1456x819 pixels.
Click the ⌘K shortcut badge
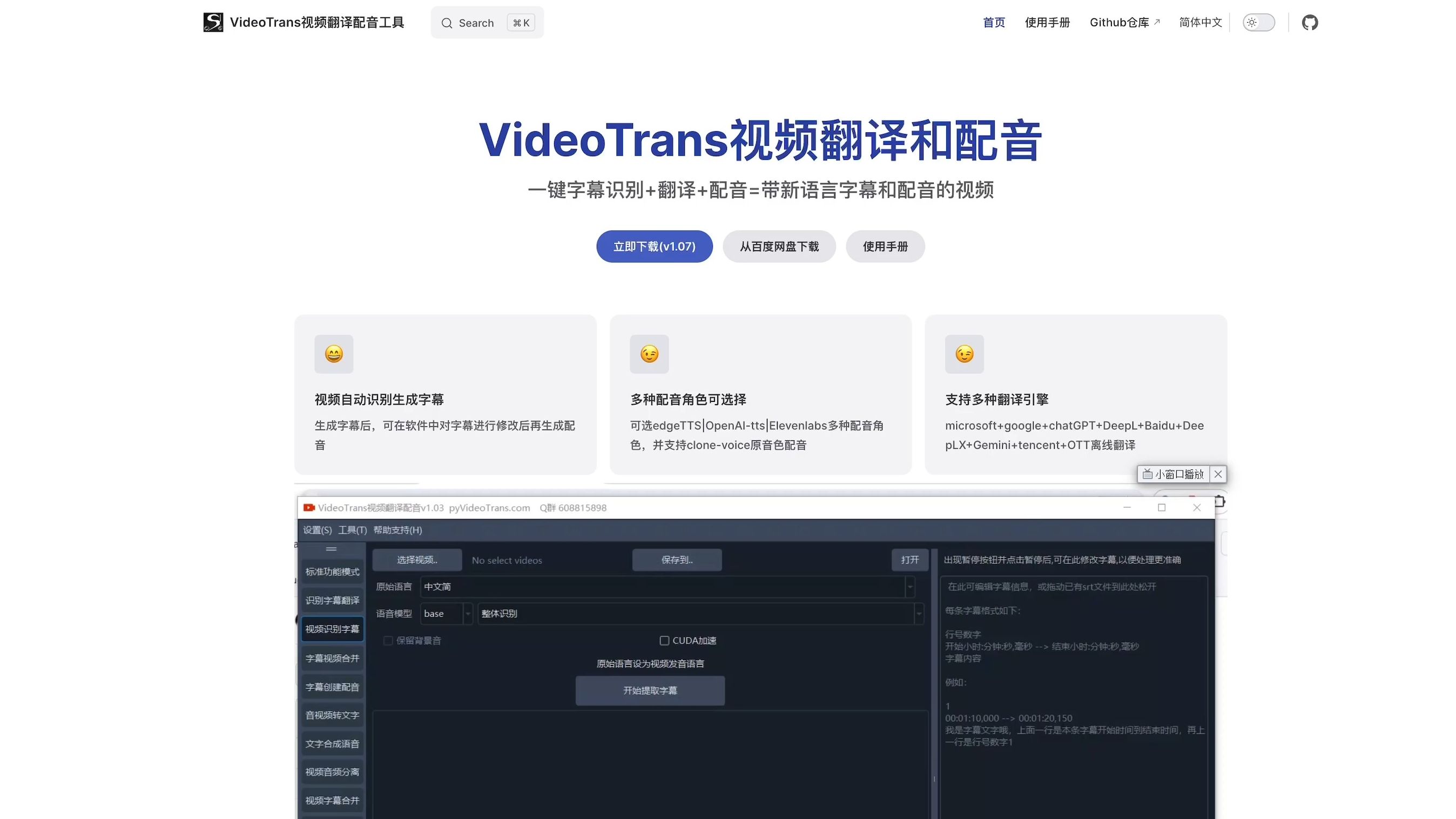[521, 23]
